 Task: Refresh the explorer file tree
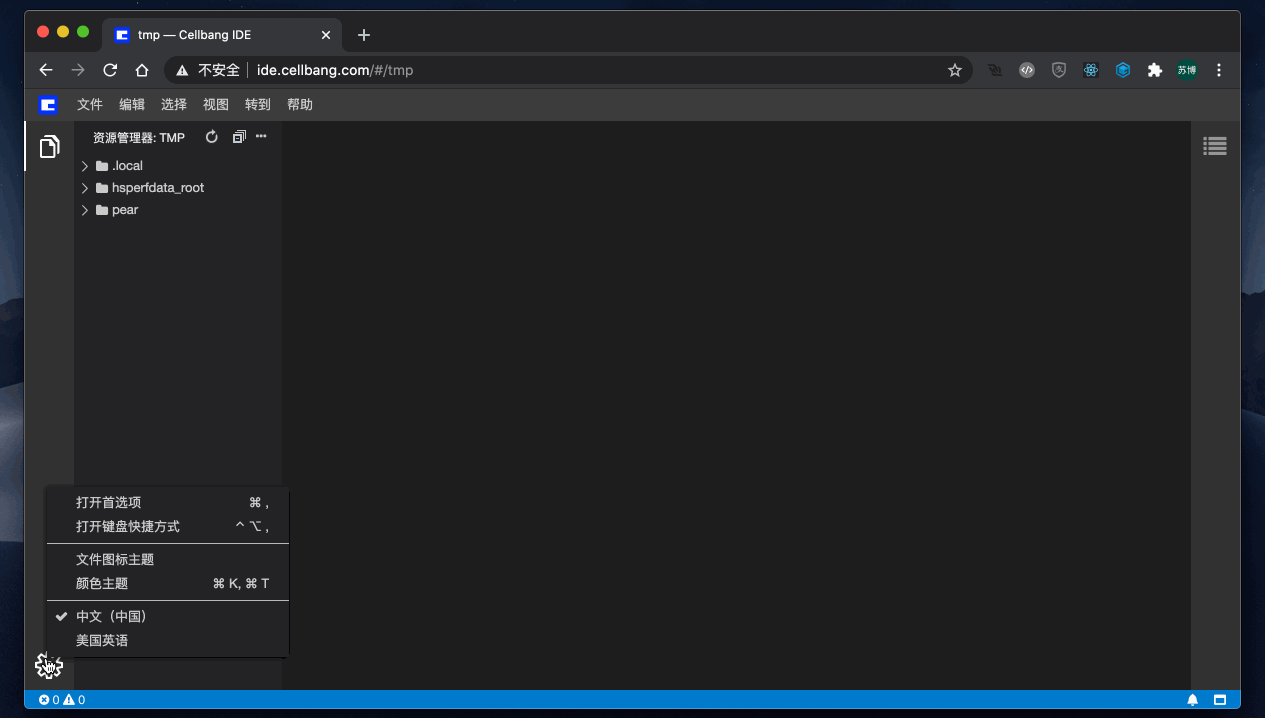[x=211, y=137]
